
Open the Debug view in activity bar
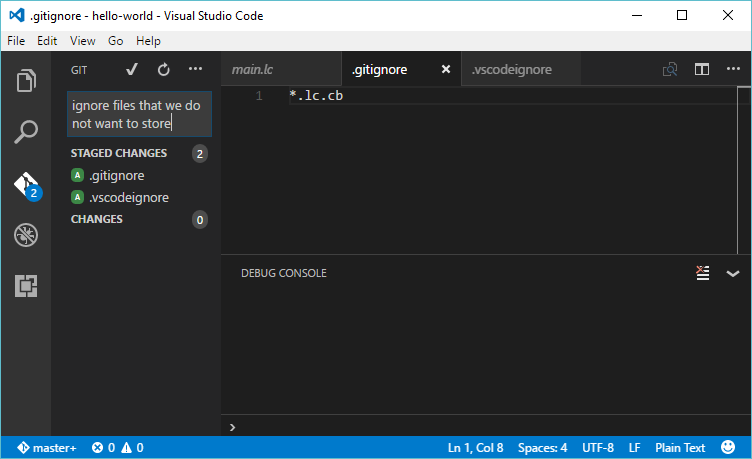[26, 235]
